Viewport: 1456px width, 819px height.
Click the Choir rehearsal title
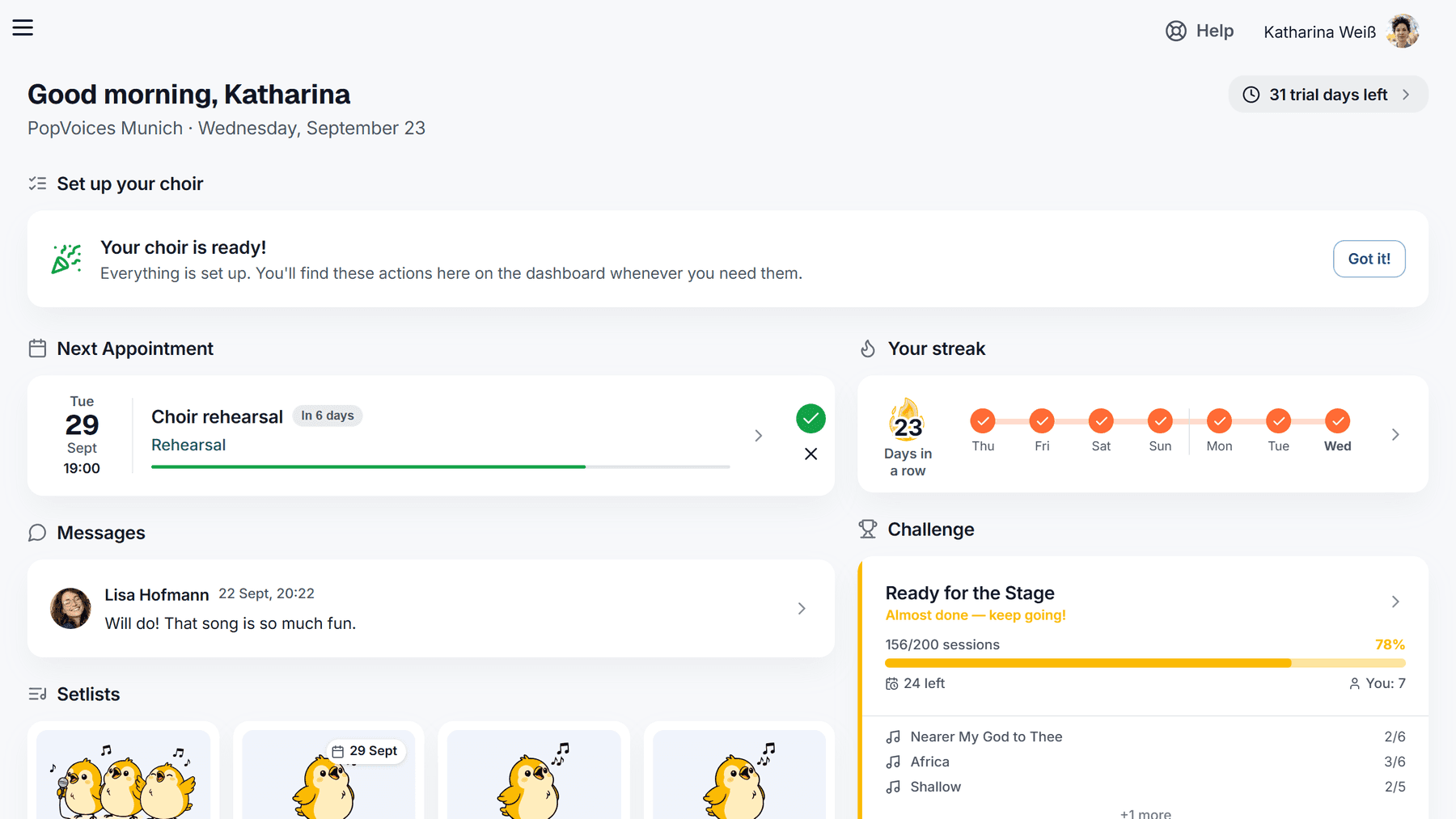217,416
